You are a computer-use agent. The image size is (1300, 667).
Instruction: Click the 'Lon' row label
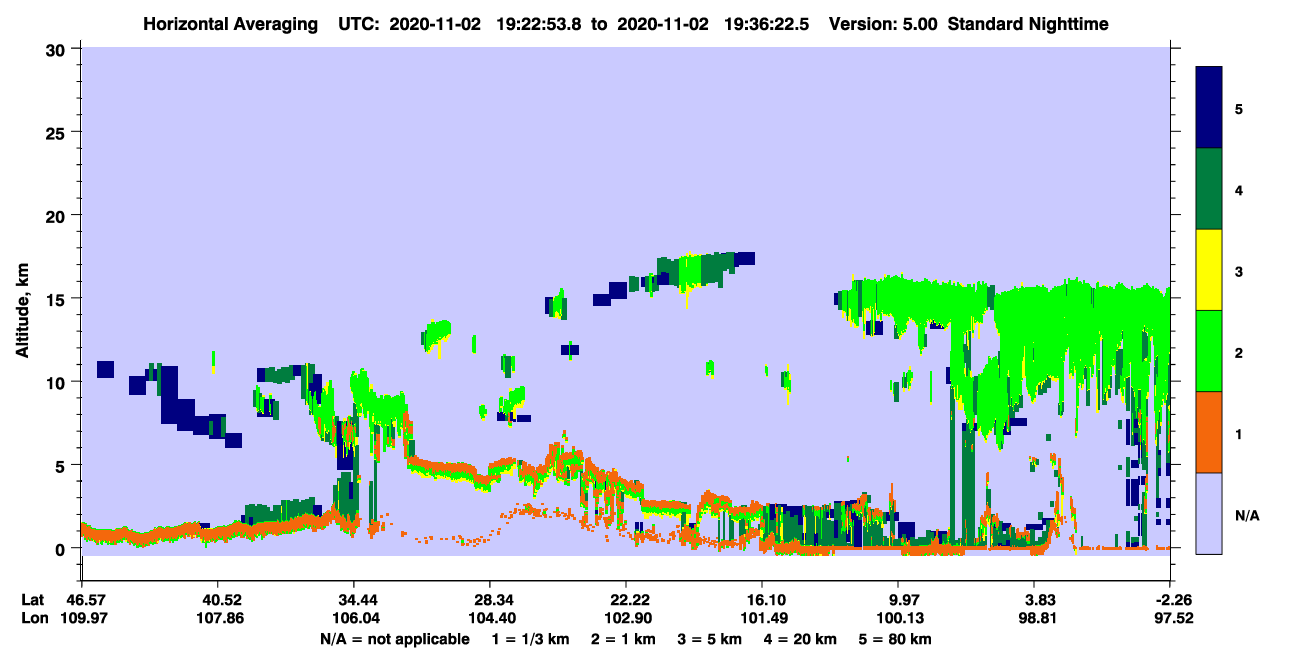point(33,618)
